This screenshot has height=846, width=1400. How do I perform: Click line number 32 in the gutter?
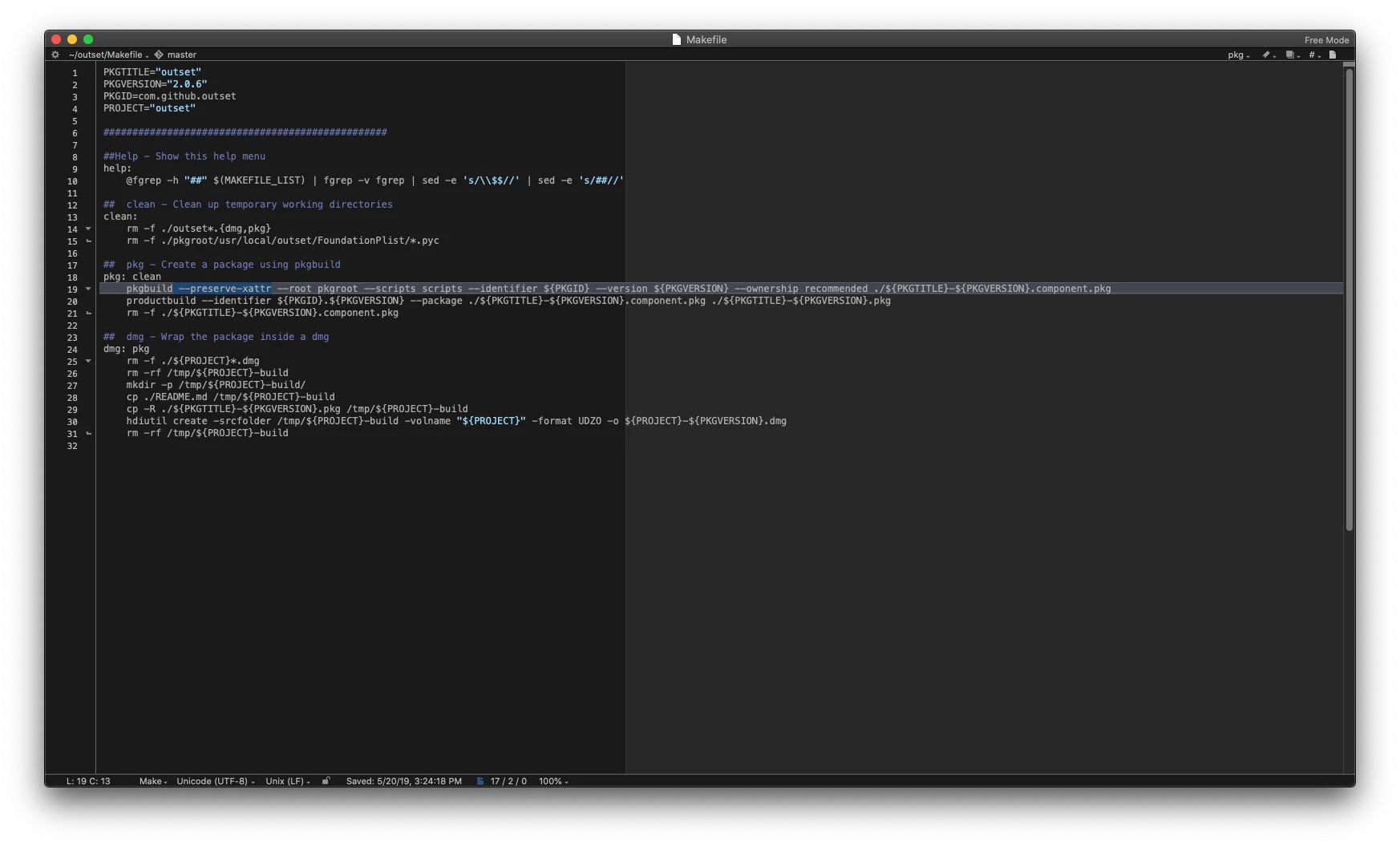[72, 446]
